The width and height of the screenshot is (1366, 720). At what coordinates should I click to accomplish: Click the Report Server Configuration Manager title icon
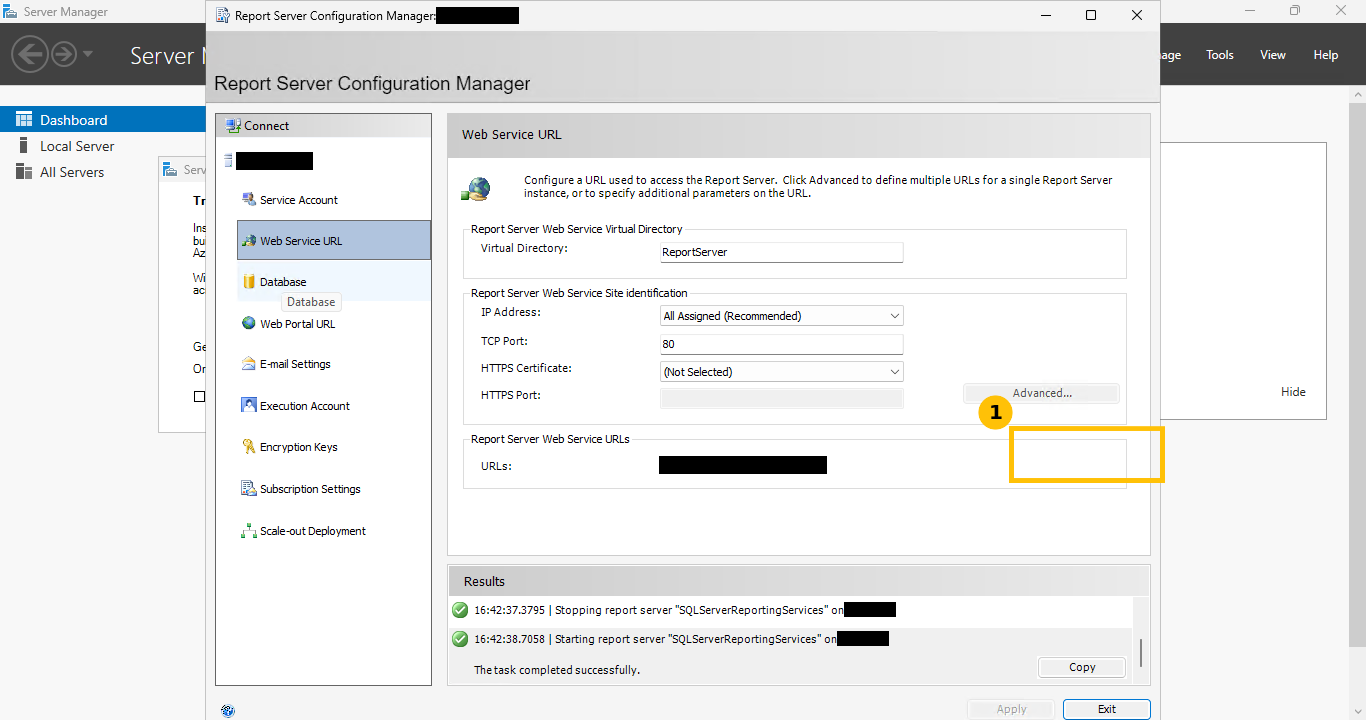click(223, 15)
